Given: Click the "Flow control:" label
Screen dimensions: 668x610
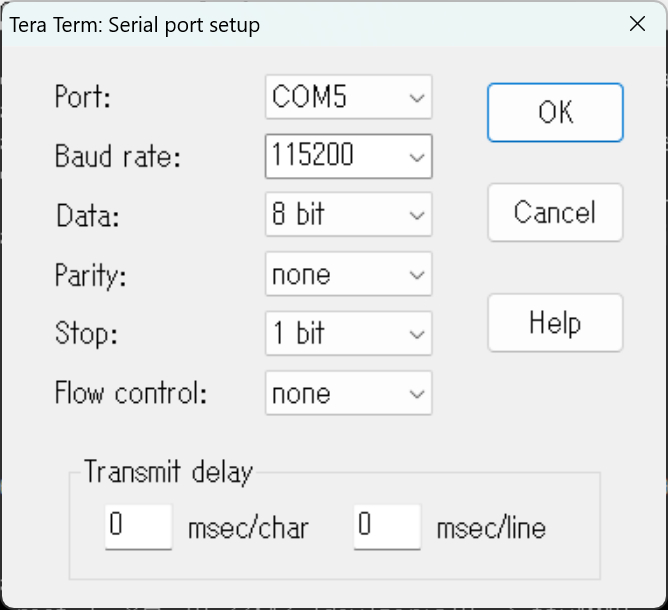Looking at the screenshot, I should 131,392.
